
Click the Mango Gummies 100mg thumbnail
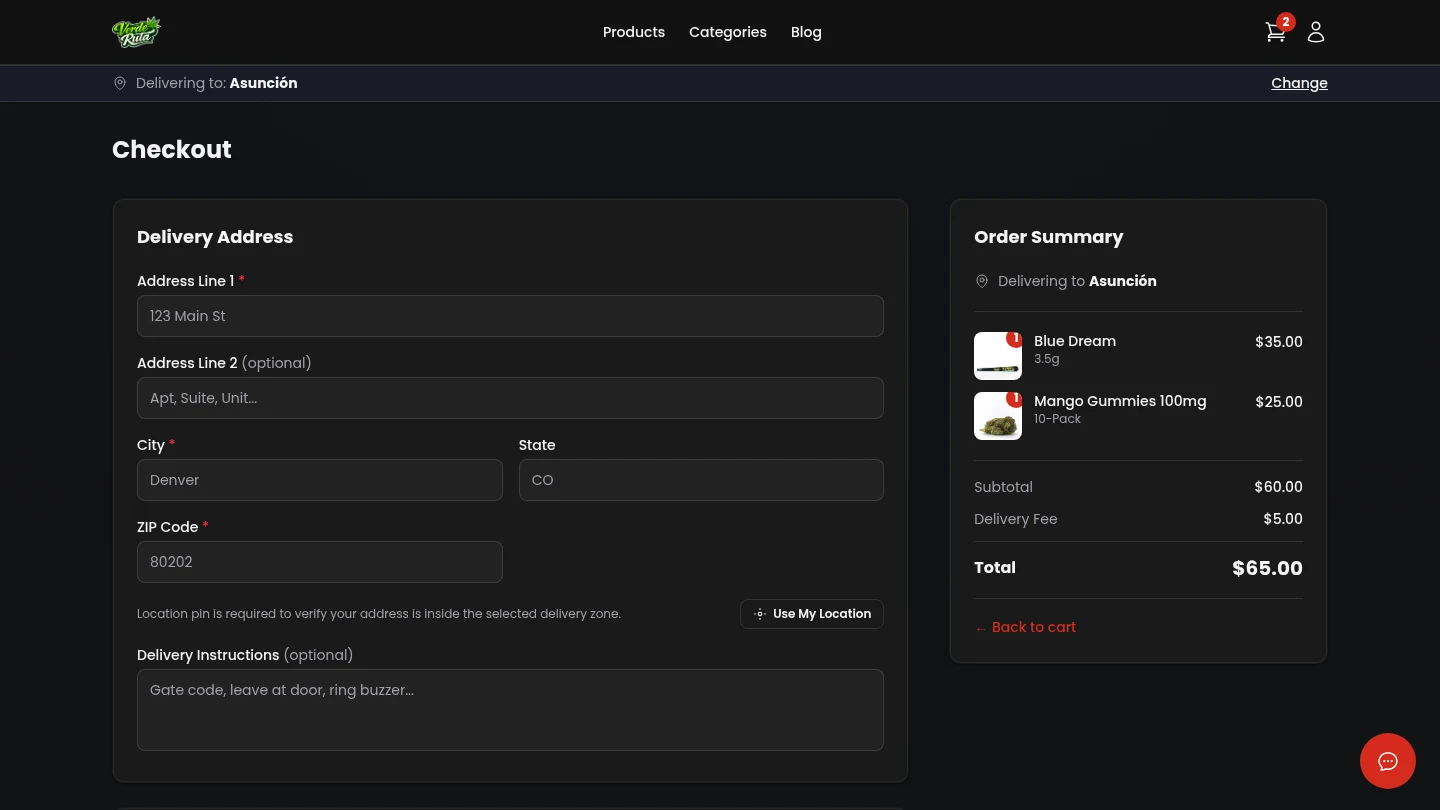click(997, 416)
